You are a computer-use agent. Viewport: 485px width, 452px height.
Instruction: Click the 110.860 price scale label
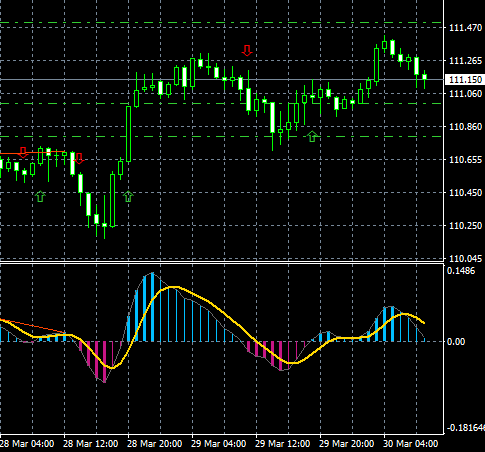pos(465,127)
